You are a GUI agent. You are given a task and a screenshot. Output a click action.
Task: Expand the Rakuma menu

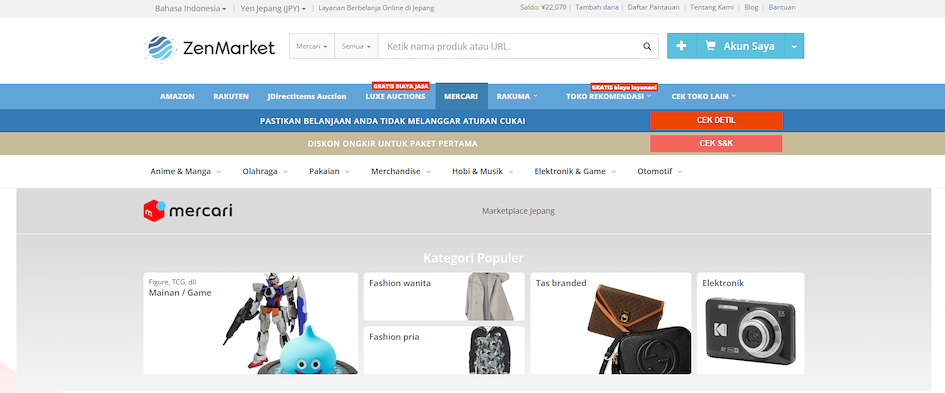[517, 96]
